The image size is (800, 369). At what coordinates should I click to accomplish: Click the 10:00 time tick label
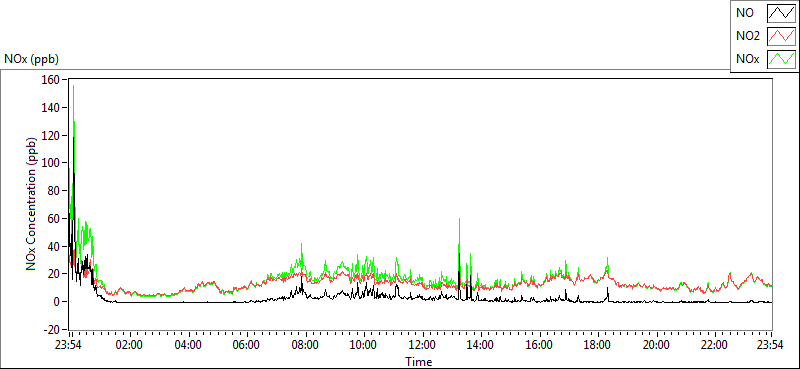pos(363,344)
